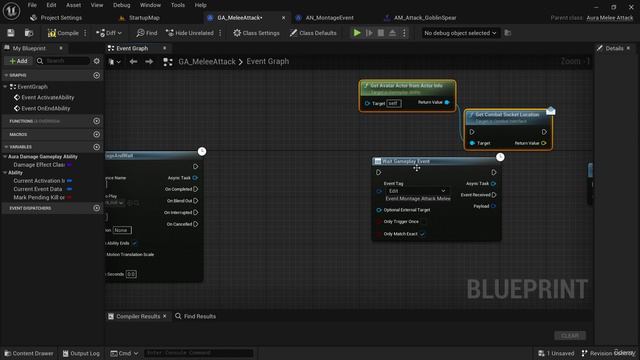Collapse the EventGraph tree node
The height and width of the screenshot is (360, 640).
click(5, 87)
